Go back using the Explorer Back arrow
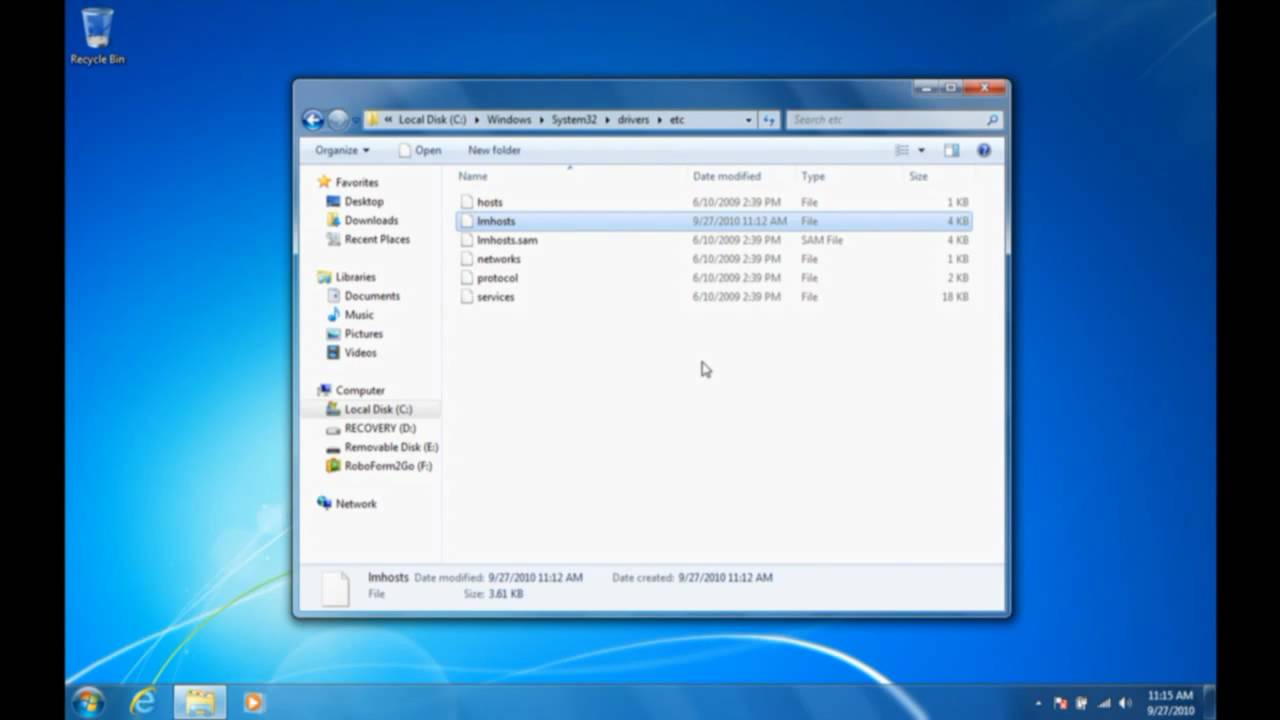This screenshot has height=720, width=1280. 313,120
